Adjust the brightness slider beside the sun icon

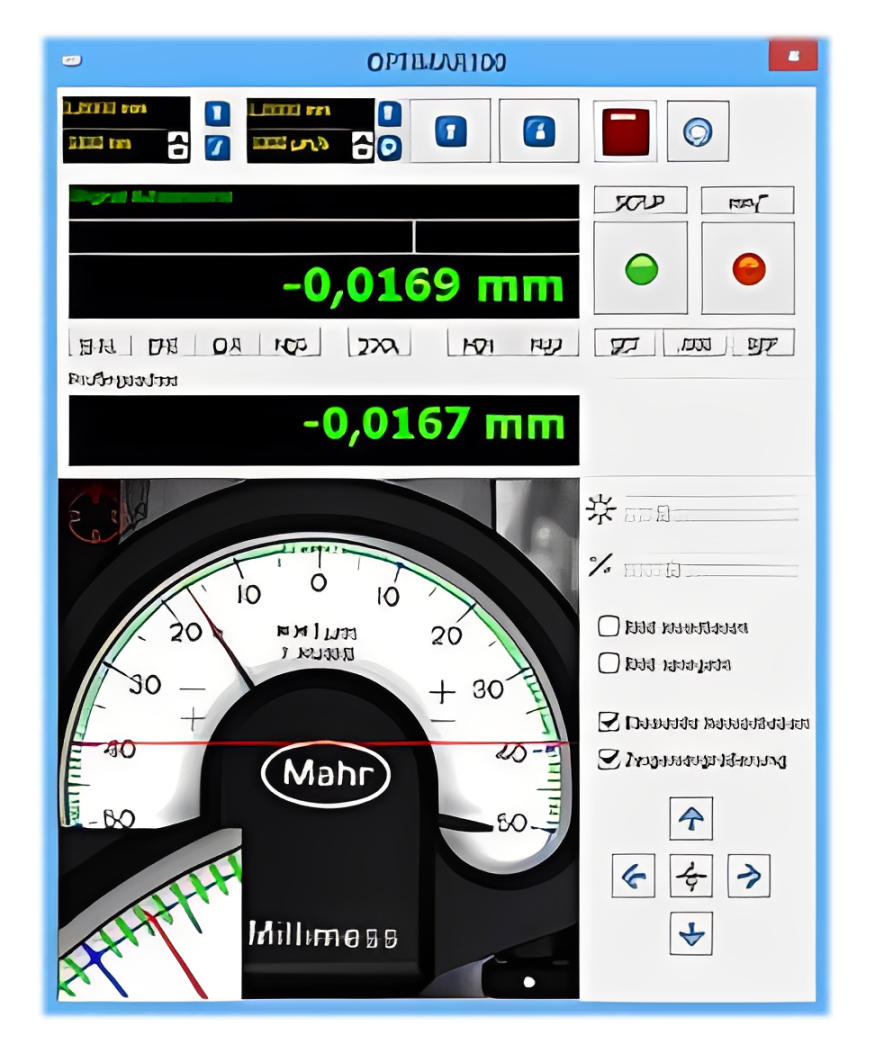click(711, 513)
